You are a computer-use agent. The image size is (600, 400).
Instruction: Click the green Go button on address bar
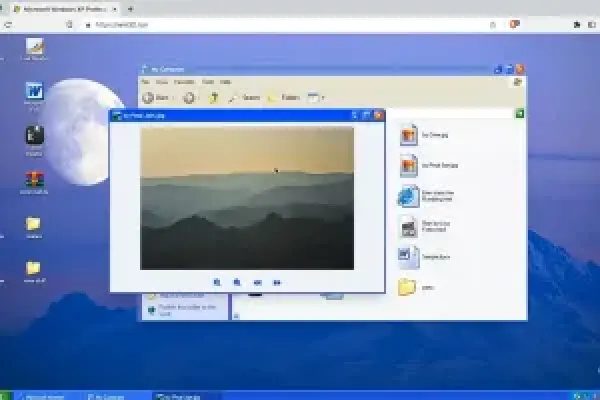click(x=520, y=113)
